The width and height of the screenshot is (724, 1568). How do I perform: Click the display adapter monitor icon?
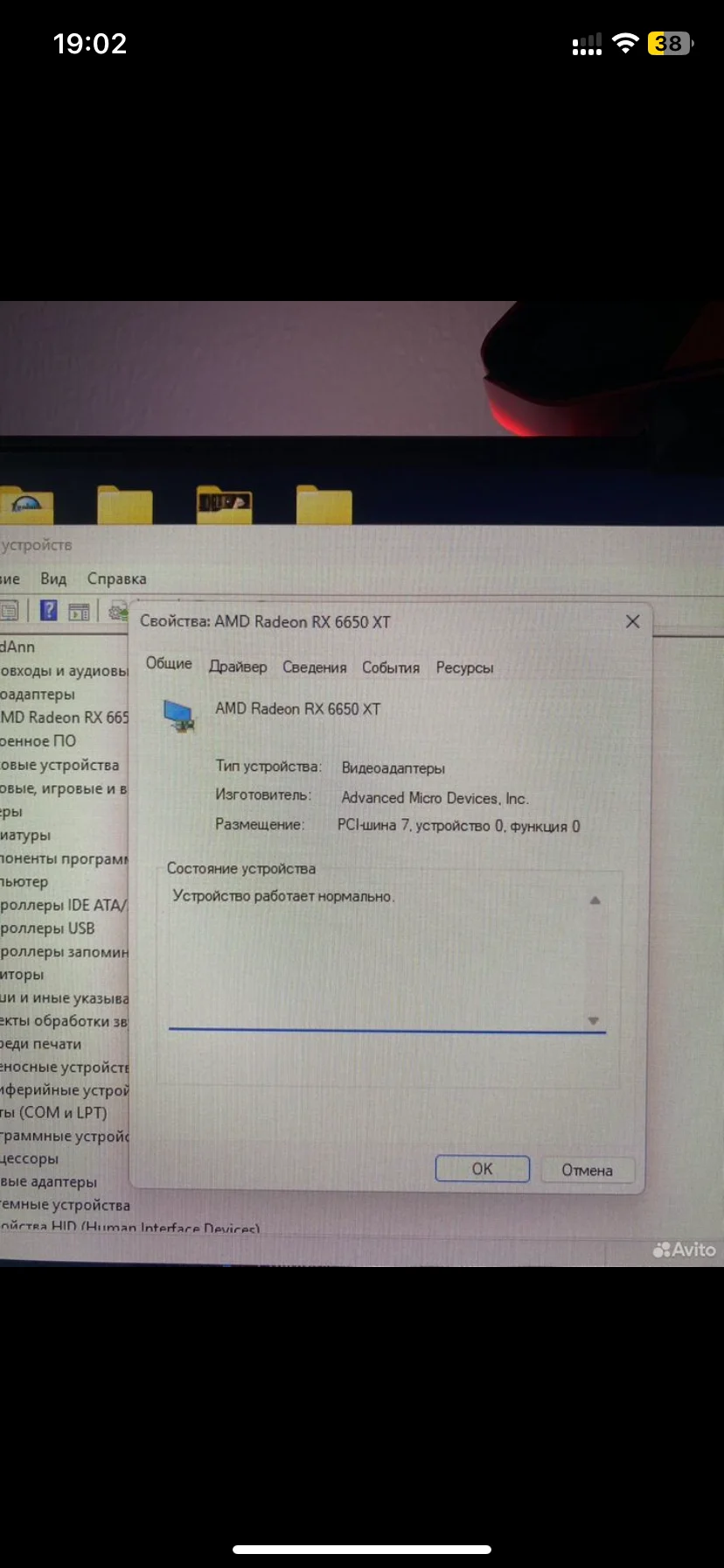point(180,715)
